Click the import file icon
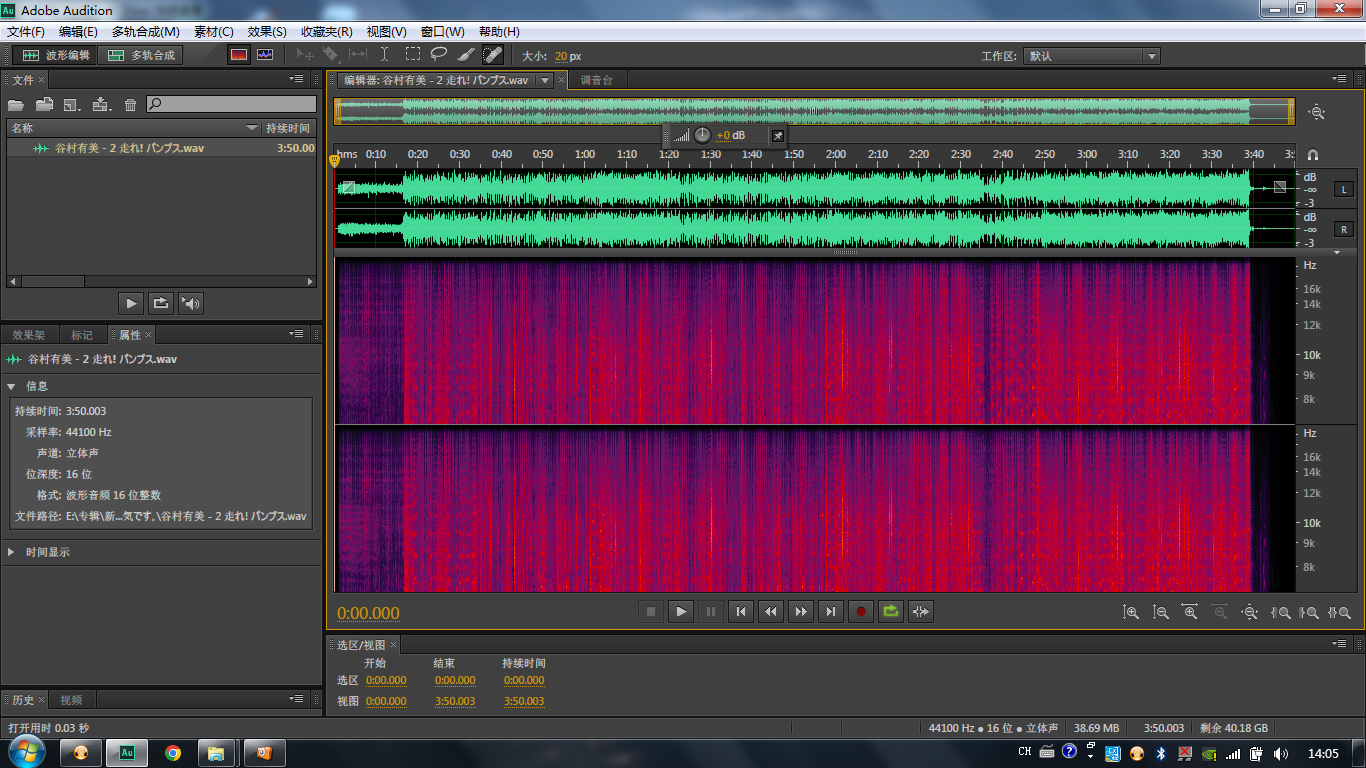The width and height of the screenshot is (1366, 768). 44,104
